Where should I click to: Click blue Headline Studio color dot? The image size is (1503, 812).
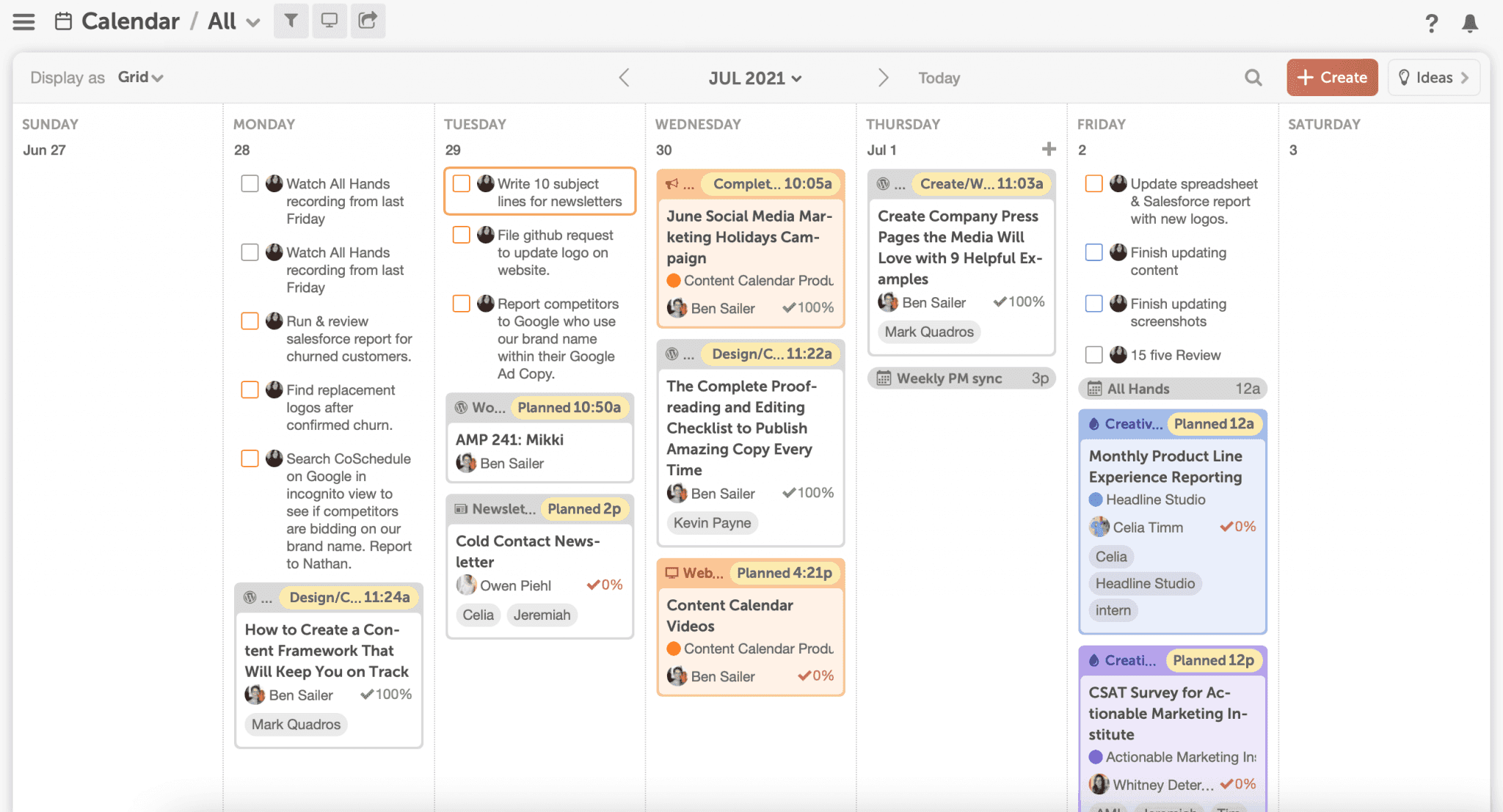[1096, 500]
